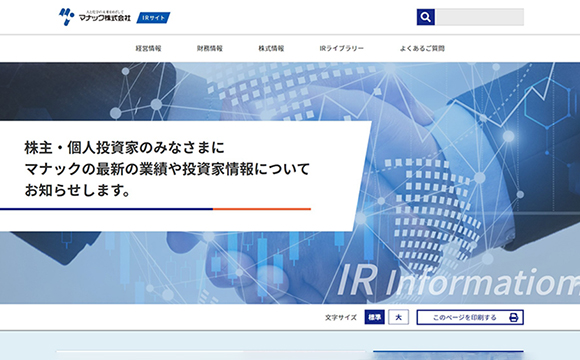Click the IR Information banner text
The height and width of the screenshot is (360, 580).
point(458,281)
